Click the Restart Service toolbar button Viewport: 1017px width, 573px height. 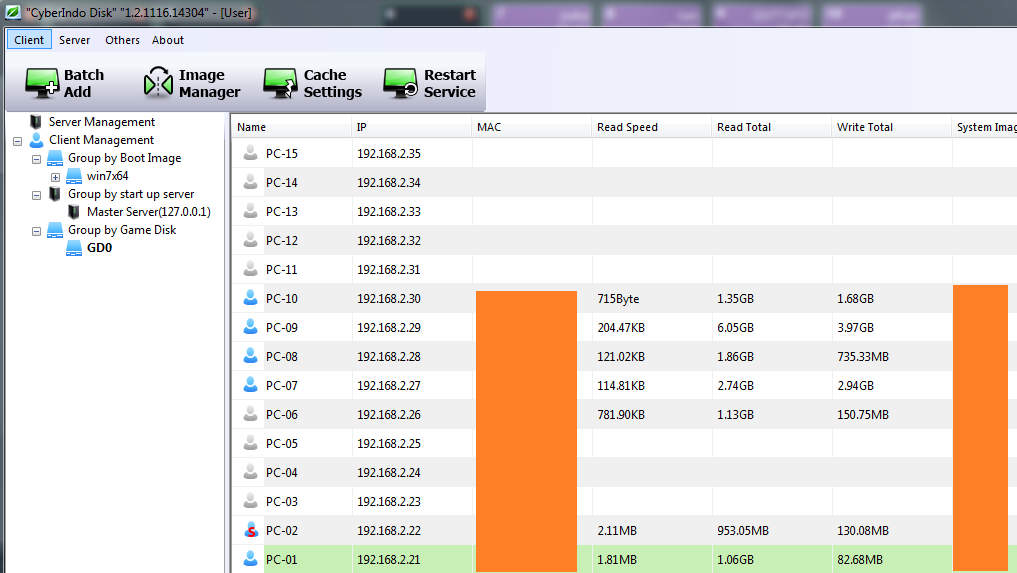429,84
